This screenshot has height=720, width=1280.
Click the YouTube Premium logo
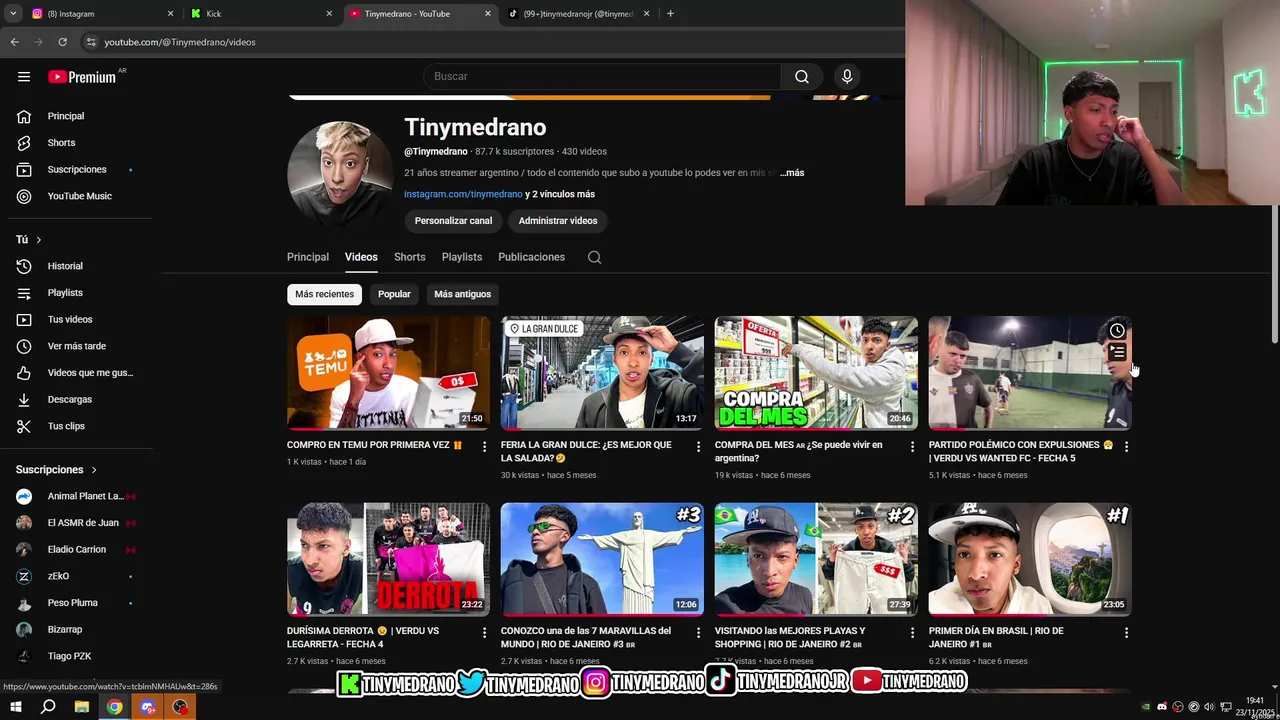coord(82,77)
